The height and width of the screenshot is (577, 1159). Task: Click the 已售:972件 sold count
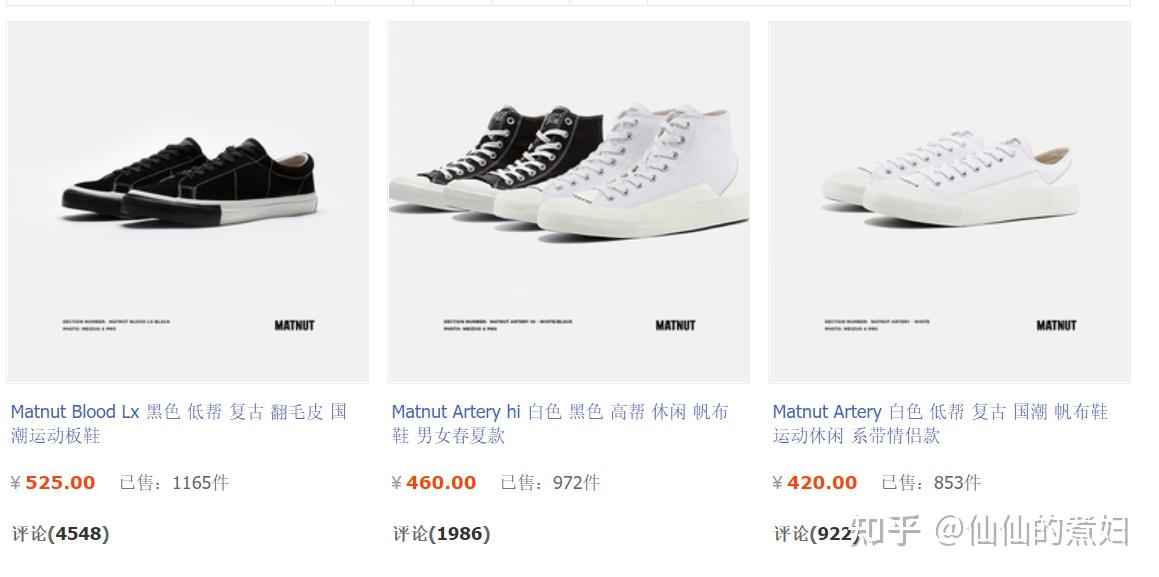(x=550, y=483)
